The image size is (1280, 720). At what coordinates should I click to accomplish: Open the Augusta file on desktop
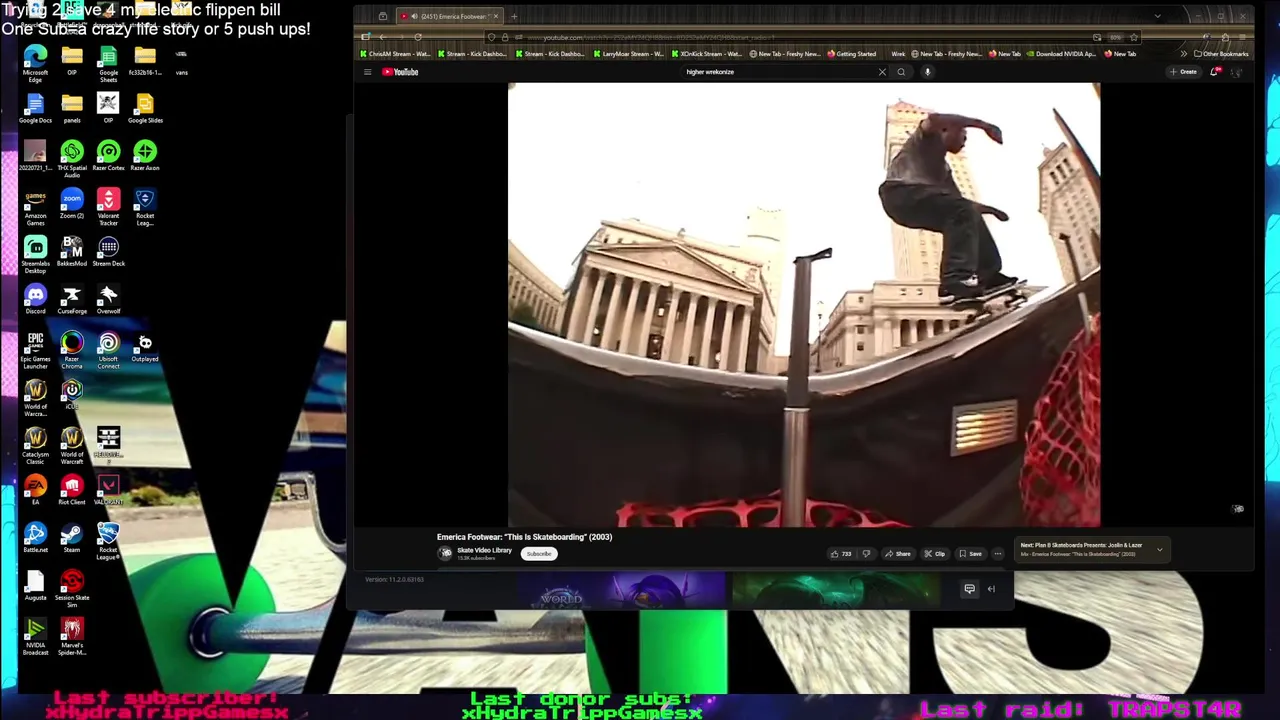(x=35, y=586)
